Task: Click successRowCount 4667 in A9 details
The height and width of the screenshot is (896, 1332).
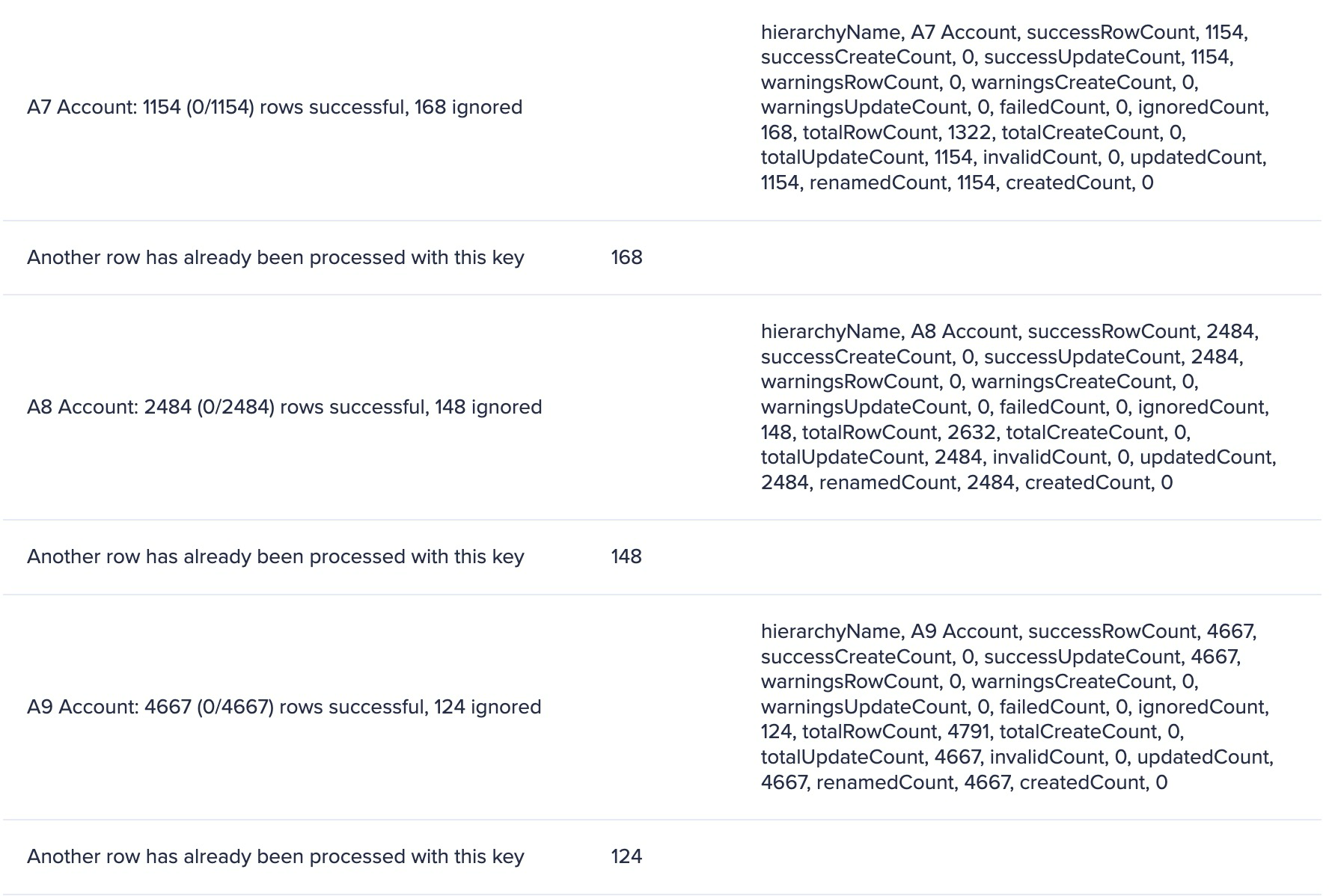Action: [x=1142, y=632]
